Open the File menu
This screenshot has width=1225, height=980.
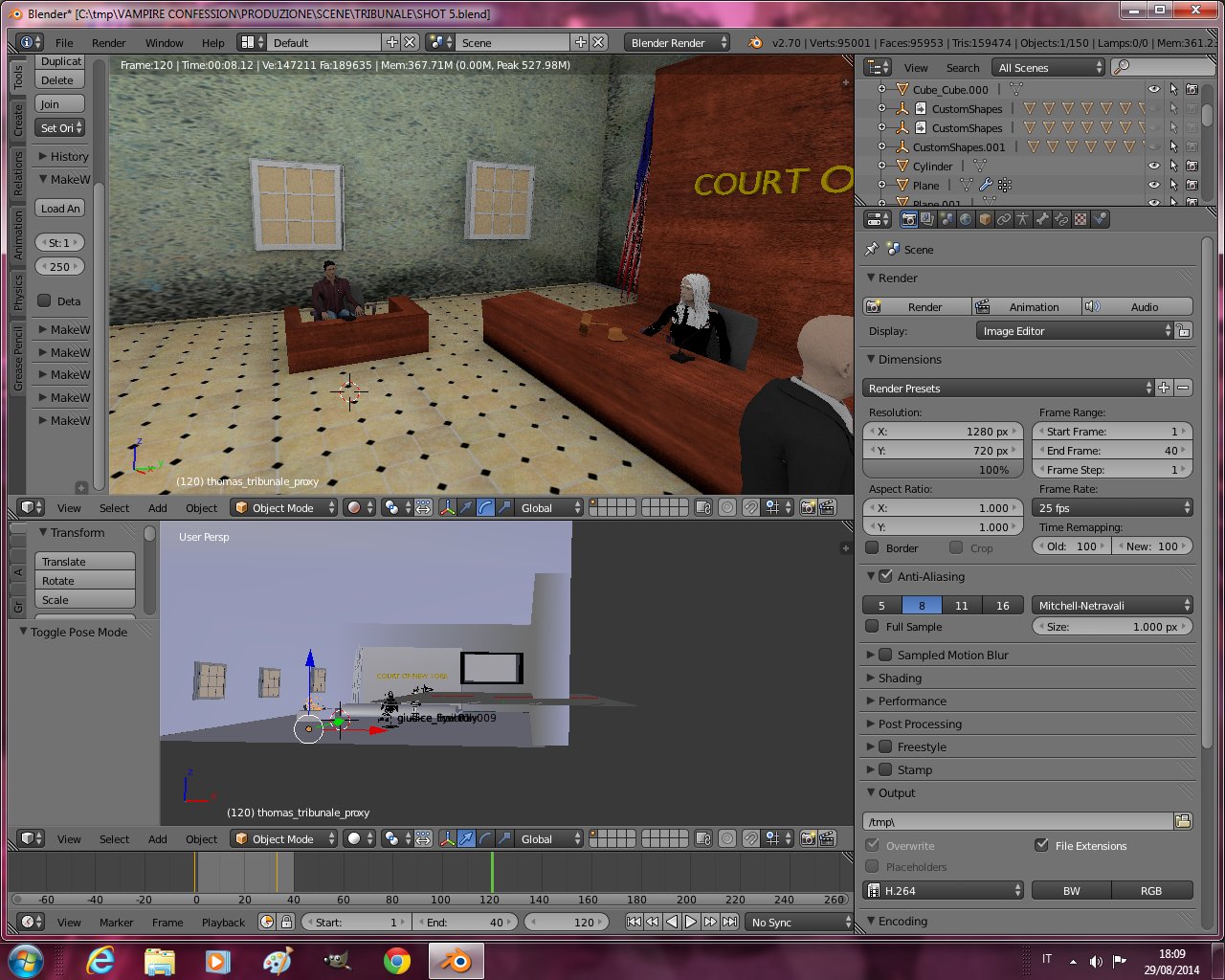64,42
